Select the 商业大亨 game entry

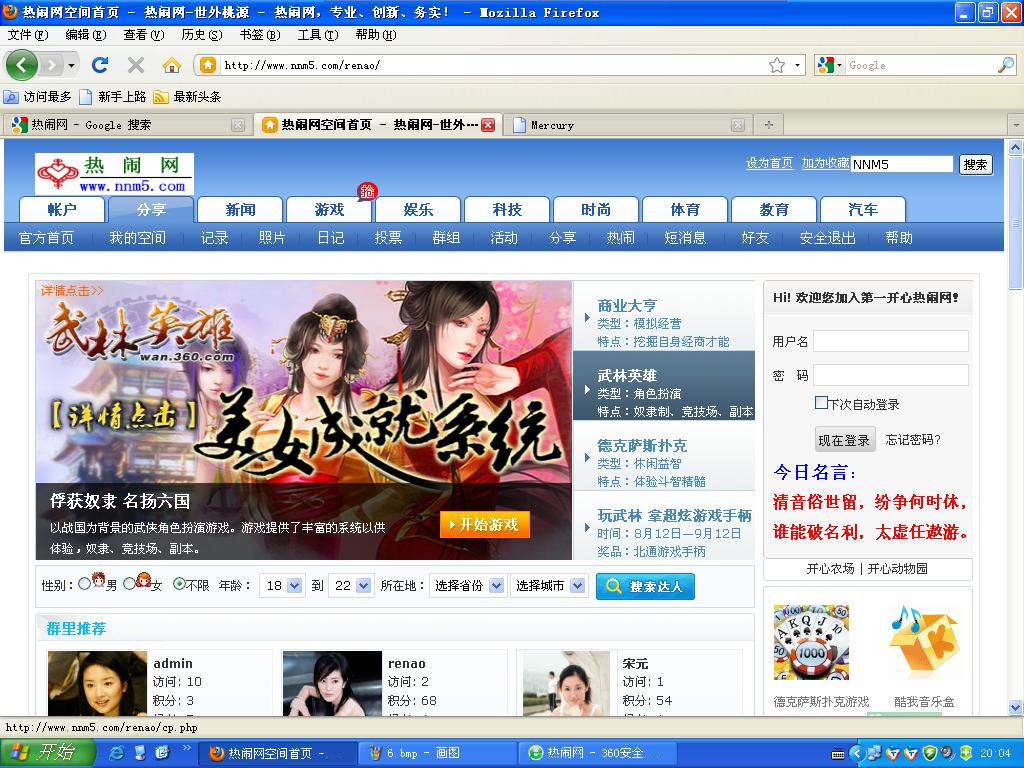664,315
